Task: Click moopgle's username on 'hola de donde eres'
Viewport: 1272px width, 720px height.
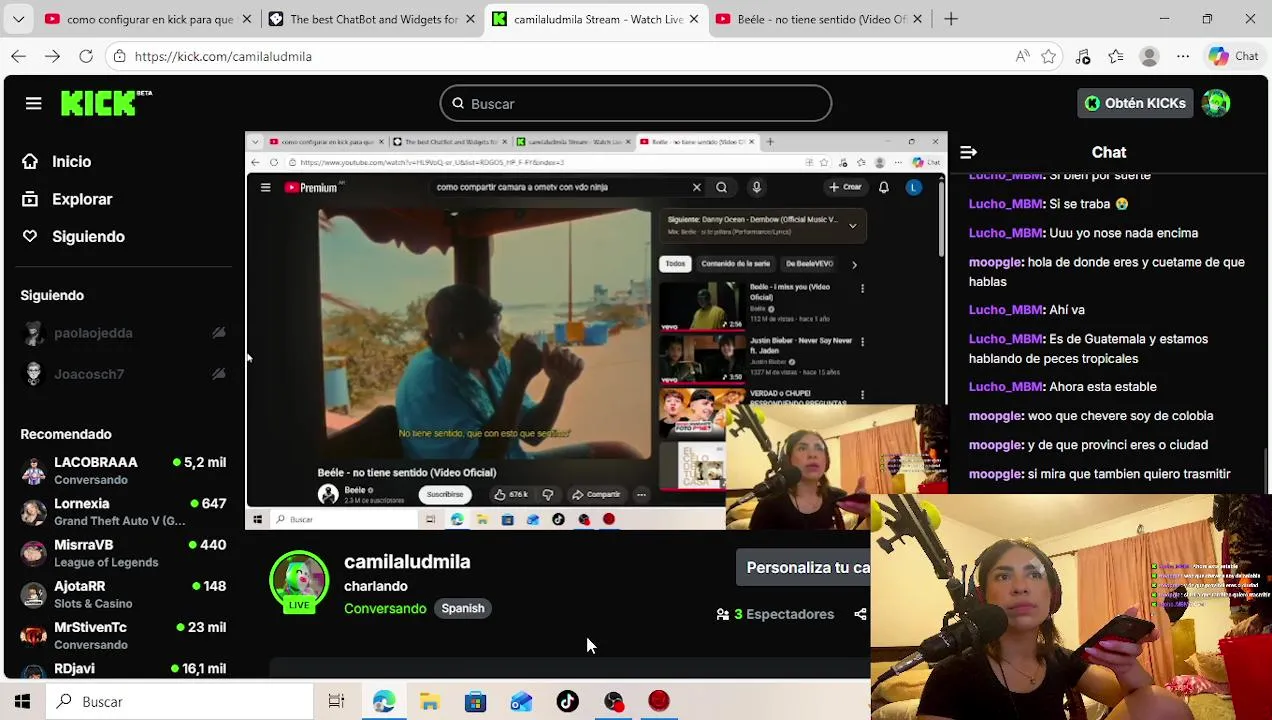Action: click(996, 262)
